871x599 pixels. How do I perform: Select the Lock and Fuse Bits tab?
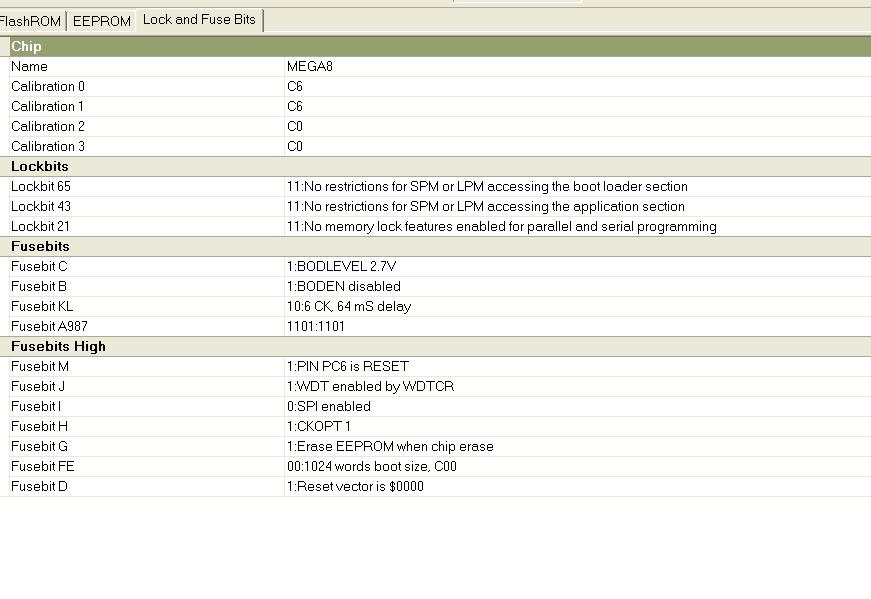[x=199, y=20]
